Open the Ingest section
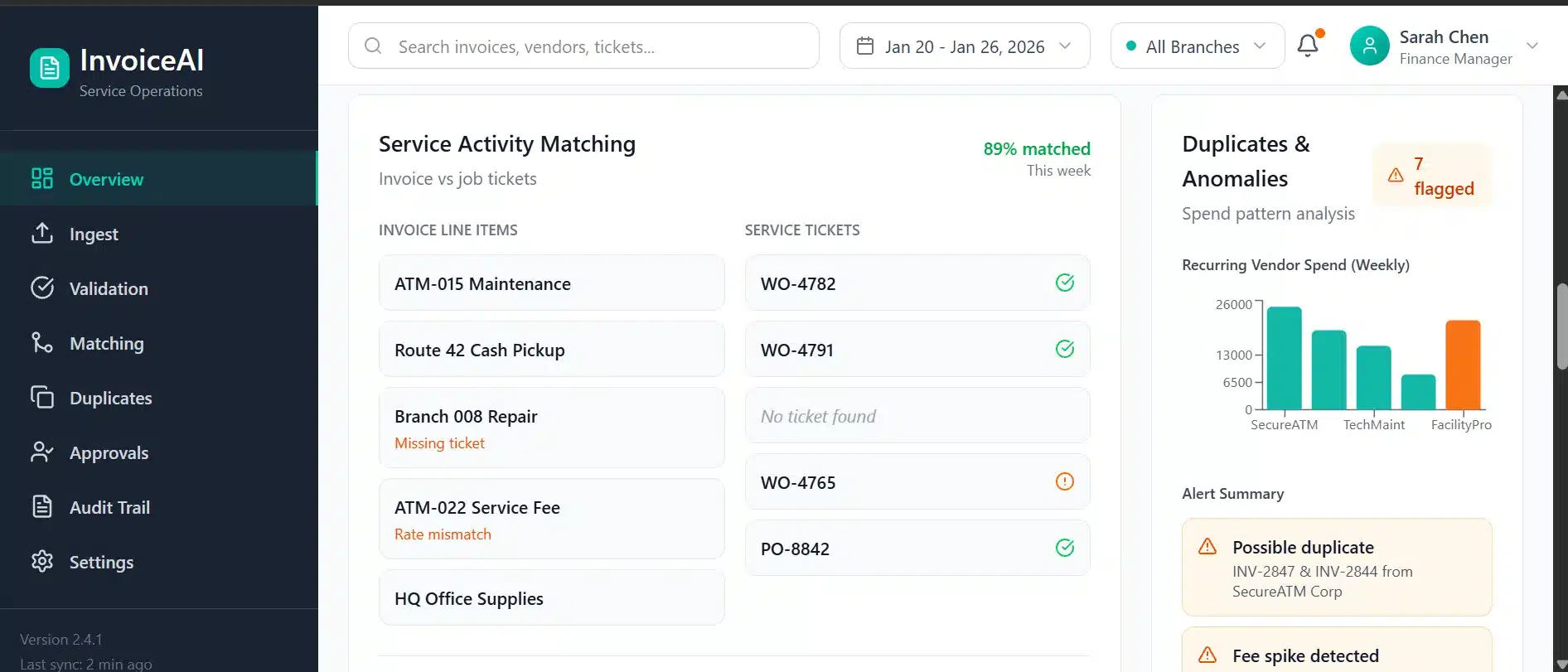Viewport: 1568px width, 672px height. point(158,233)
